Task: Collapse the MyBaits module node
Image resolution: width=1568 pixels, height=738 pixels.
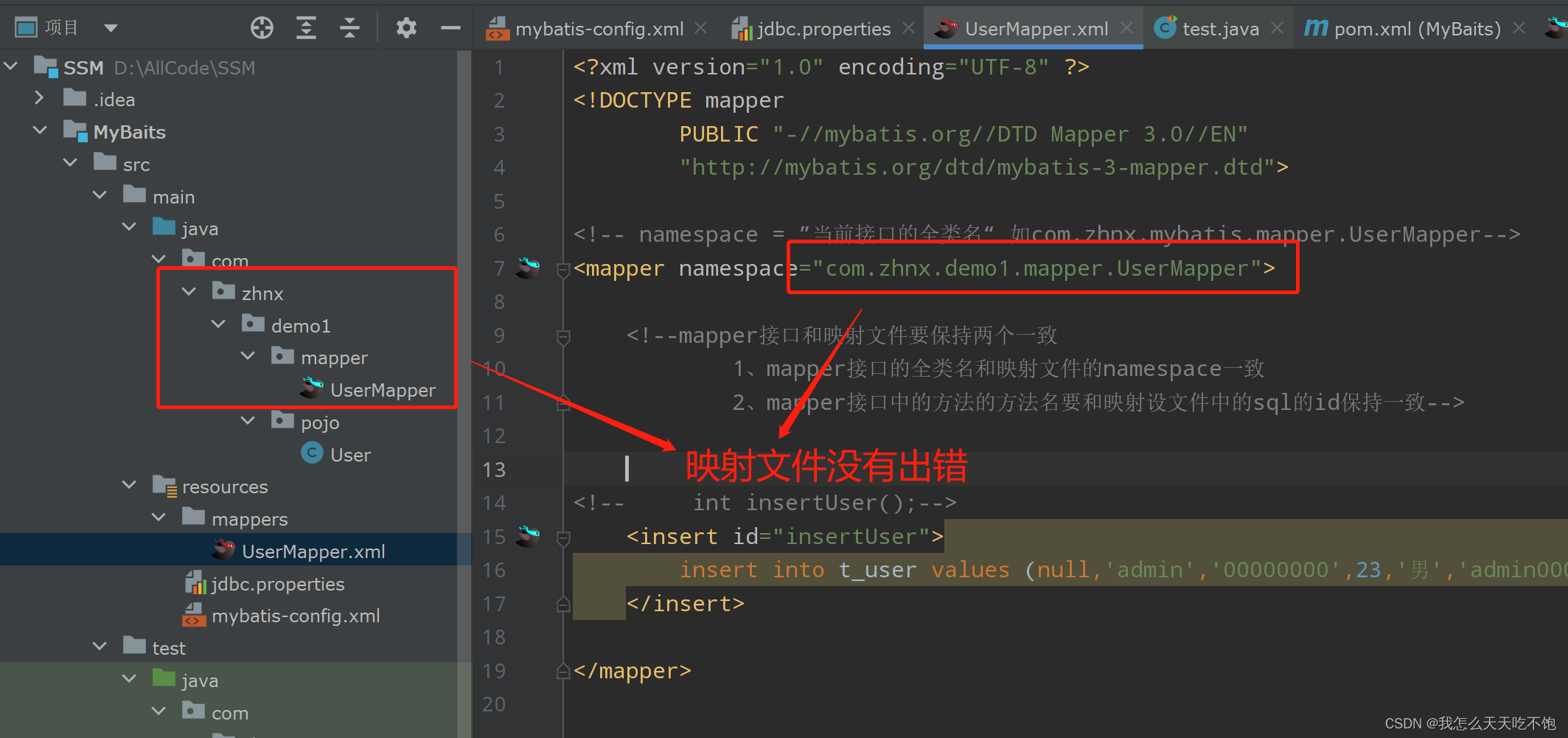Action: (40, 130)
